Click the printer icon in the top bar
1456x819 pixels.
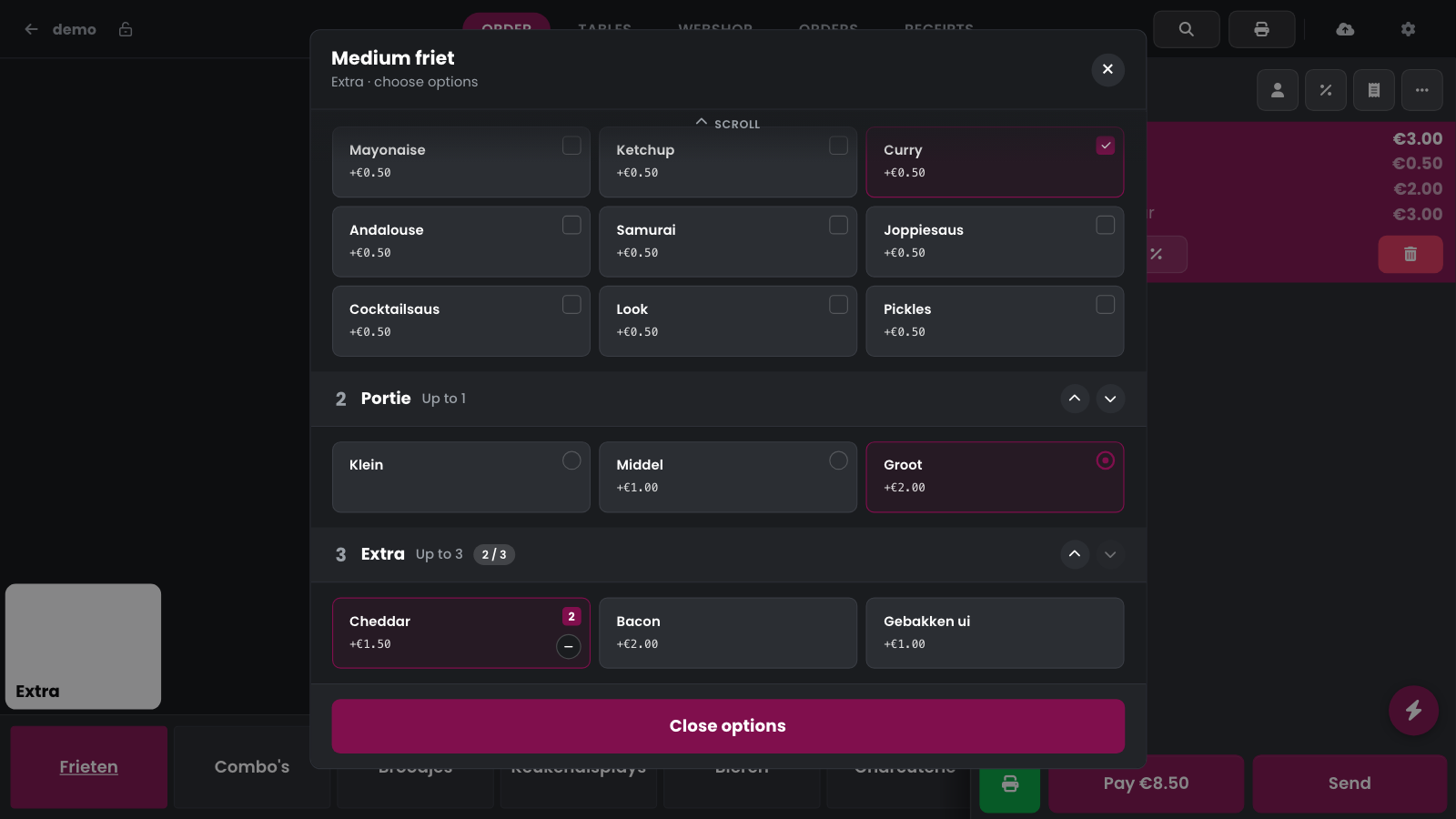pos(1261,29)
